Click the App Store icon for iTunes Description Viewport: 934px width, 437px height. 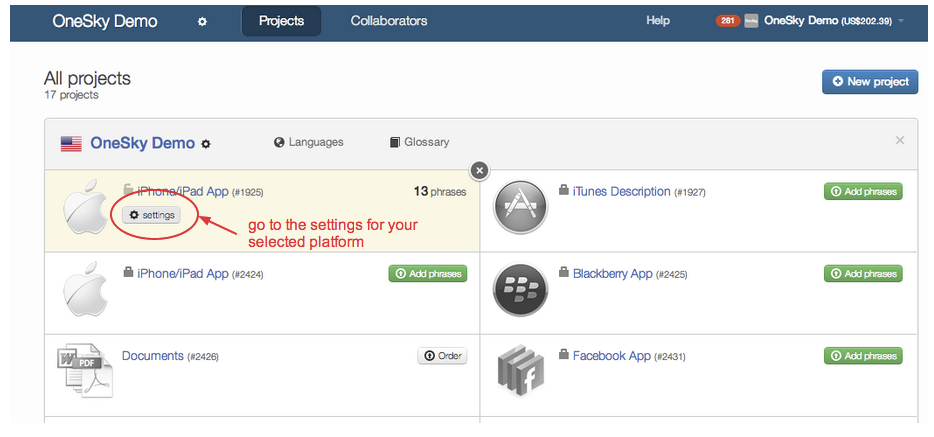click(520, 207)
